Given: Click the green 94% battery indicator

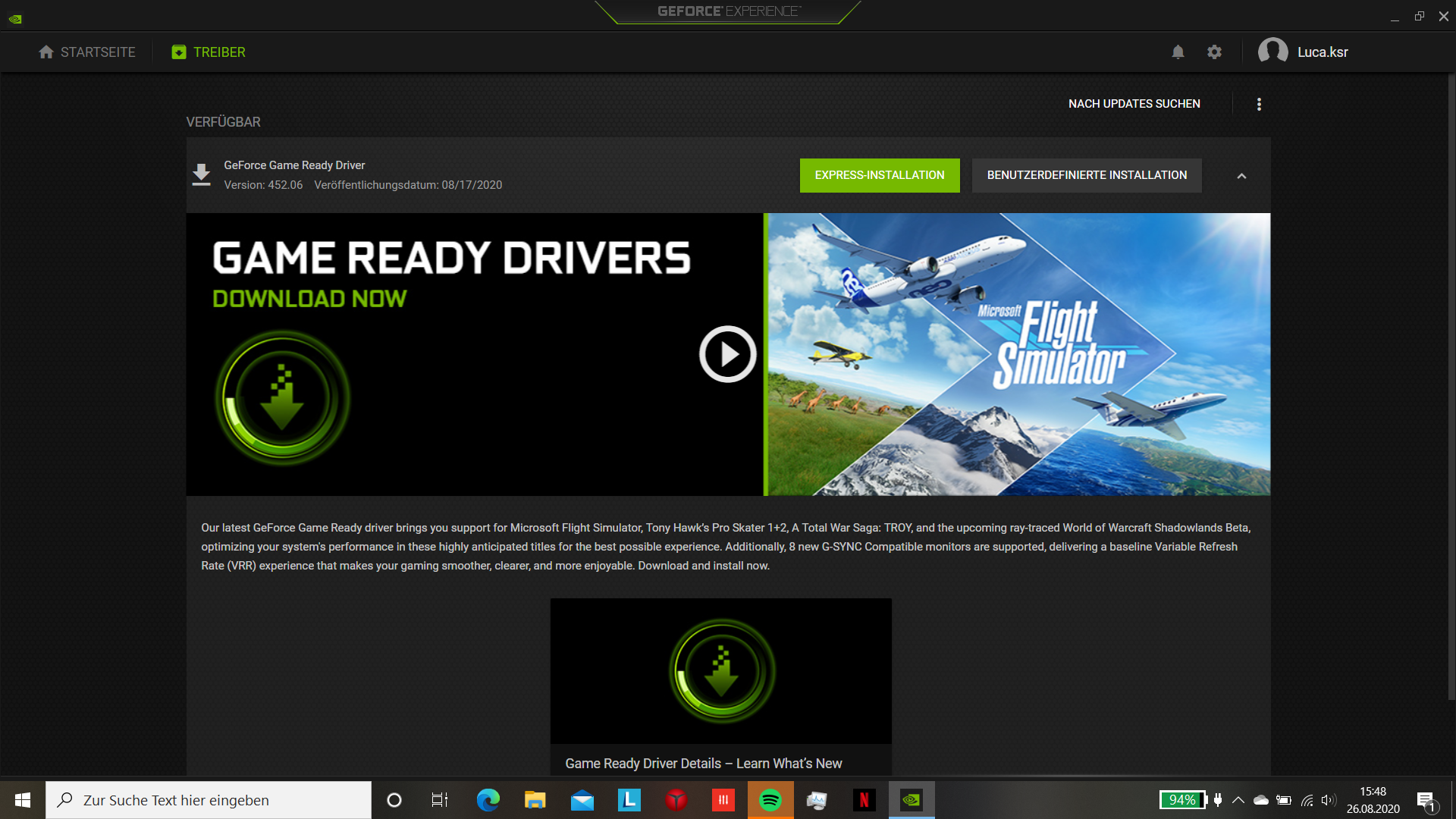Looking at the screenshot, I should tap(1183, 800).
